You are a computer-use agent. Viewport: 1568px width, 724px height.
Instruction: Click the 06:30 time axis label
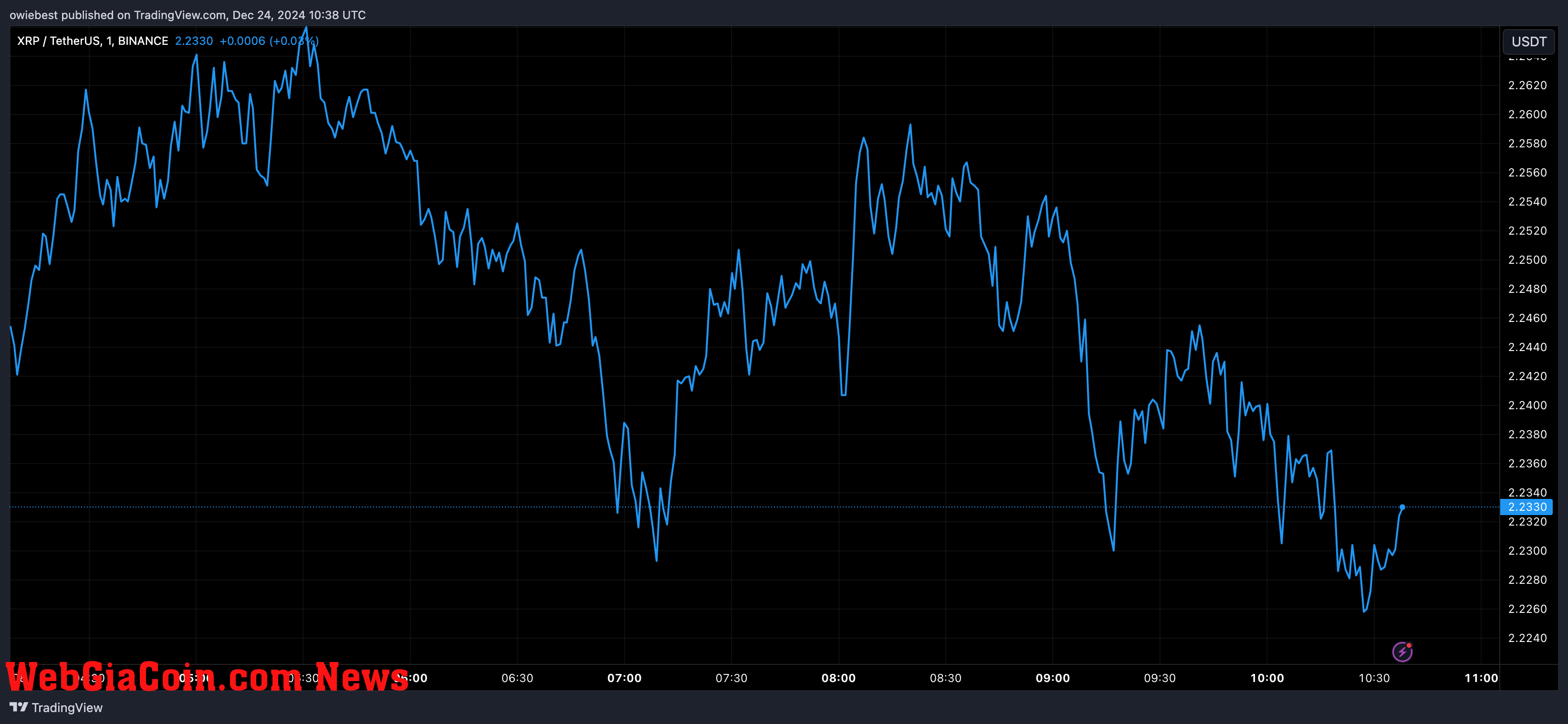pyautogui.click(x=517, y=678)
